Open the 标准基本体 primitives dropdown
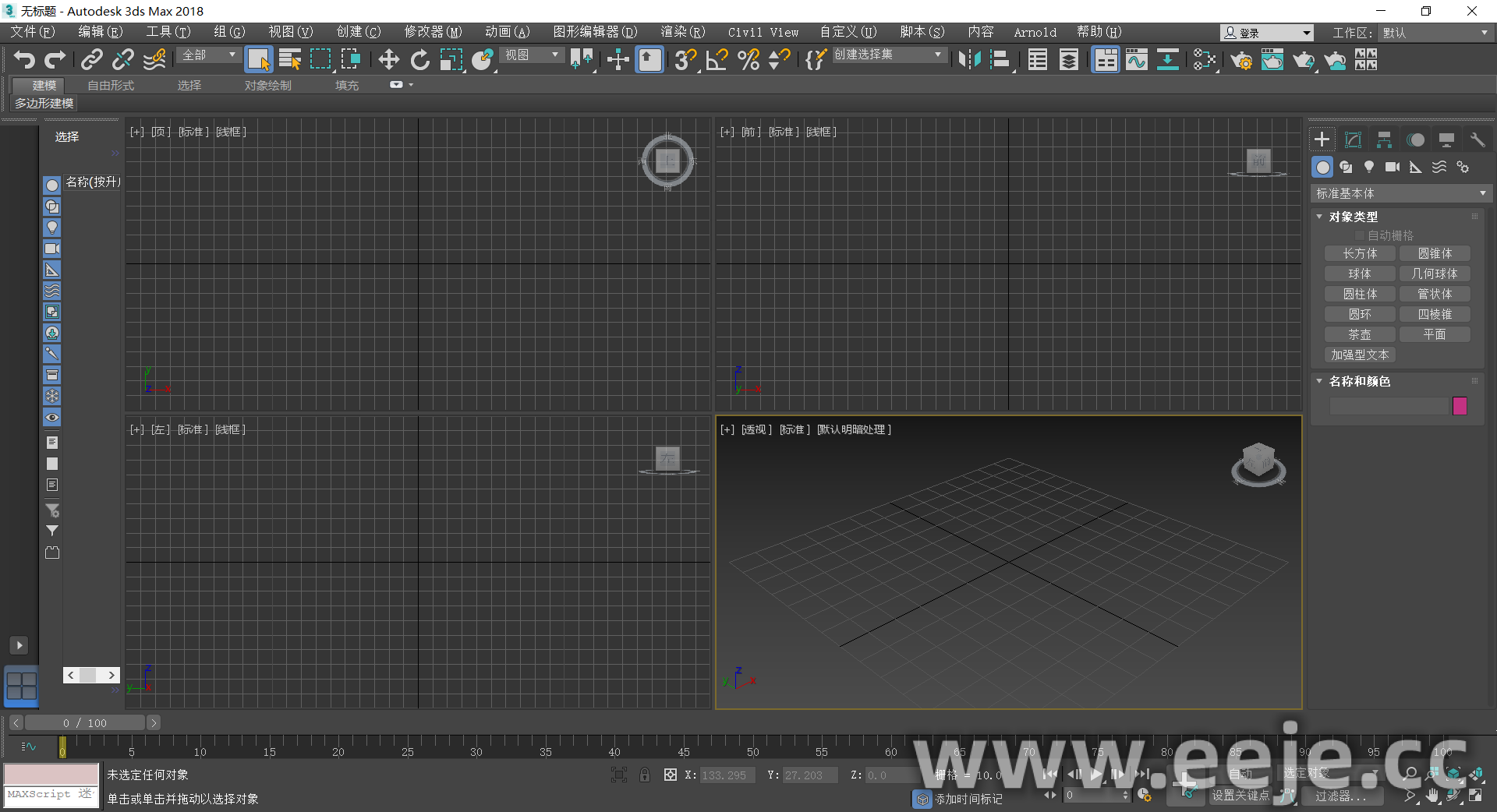The image size is (1497, 812). click(x=1401, y=193)
